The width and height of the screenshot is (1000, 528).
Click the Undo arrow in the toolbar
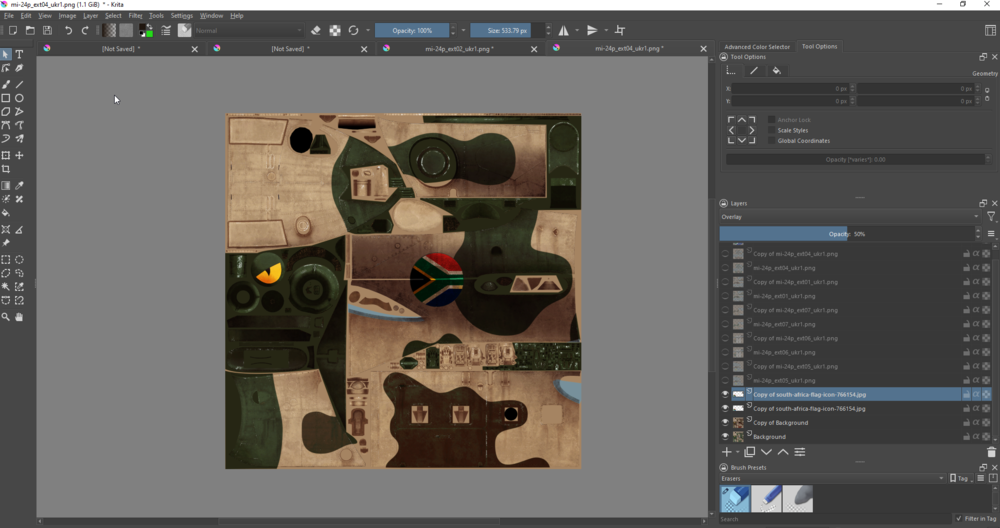tap(68, 31)
